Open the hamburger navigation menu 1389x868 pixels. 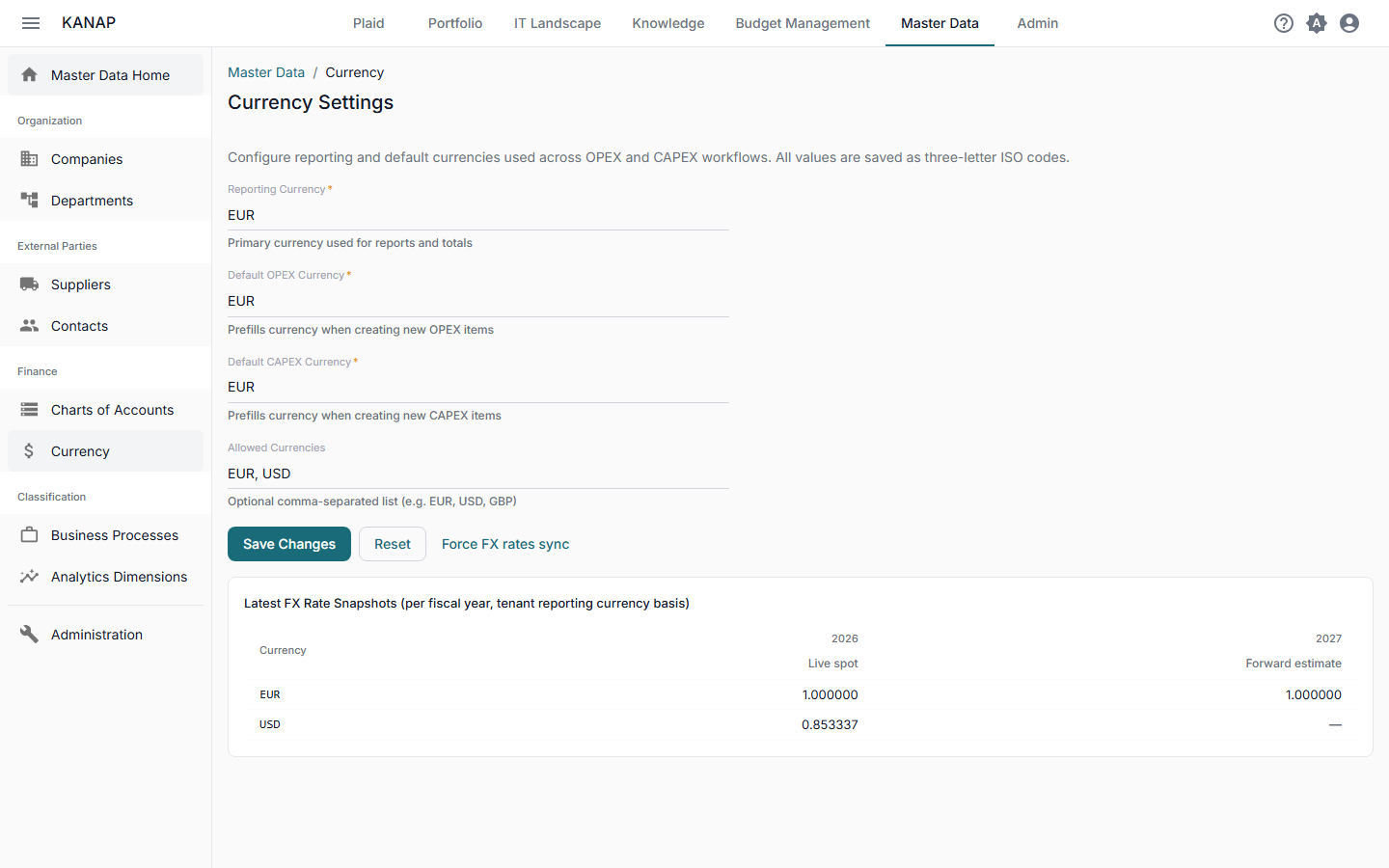(x=31, y=23)
